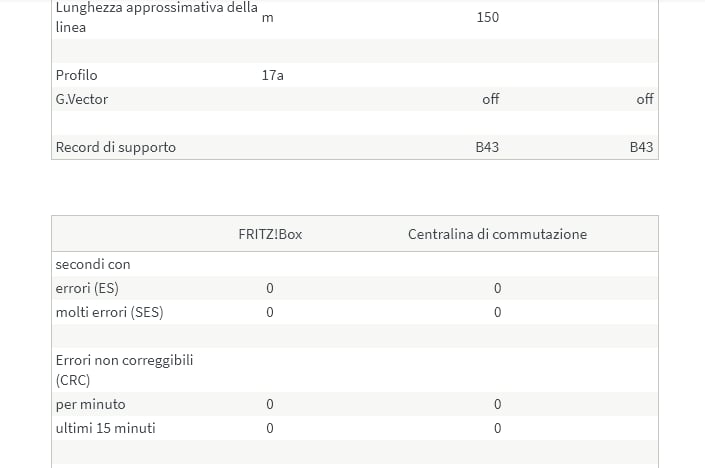
Task: Click the Record di supporto label
Action: click(116, 147)
